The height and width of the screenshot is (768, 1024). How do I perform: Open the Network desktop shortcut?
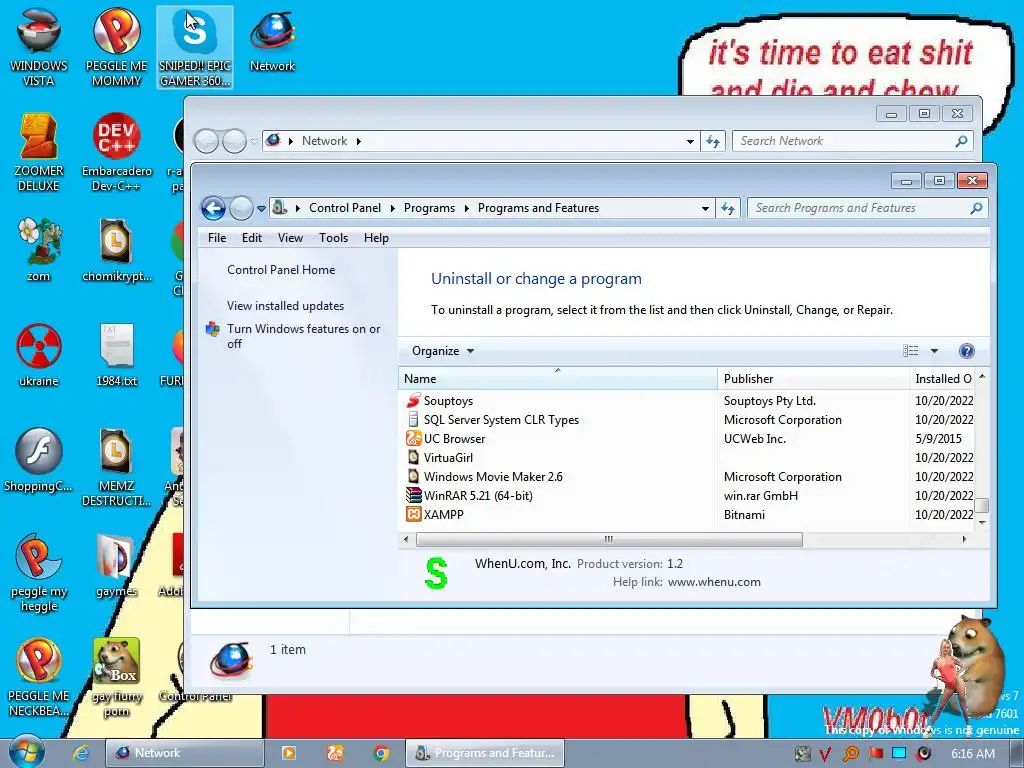(x=272, y=40)
